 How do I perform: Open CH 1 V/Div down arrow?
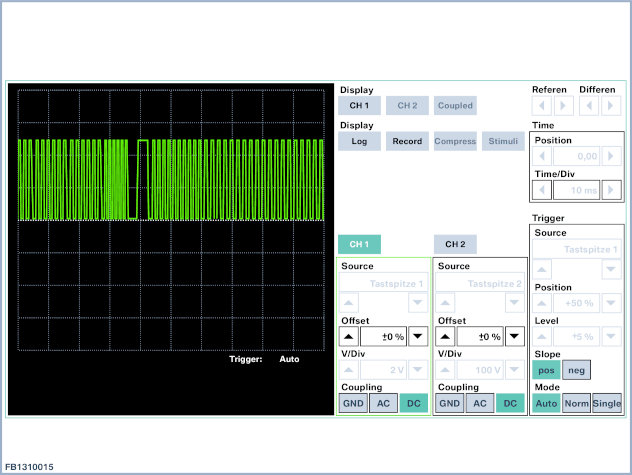click(x=417, y=370)
